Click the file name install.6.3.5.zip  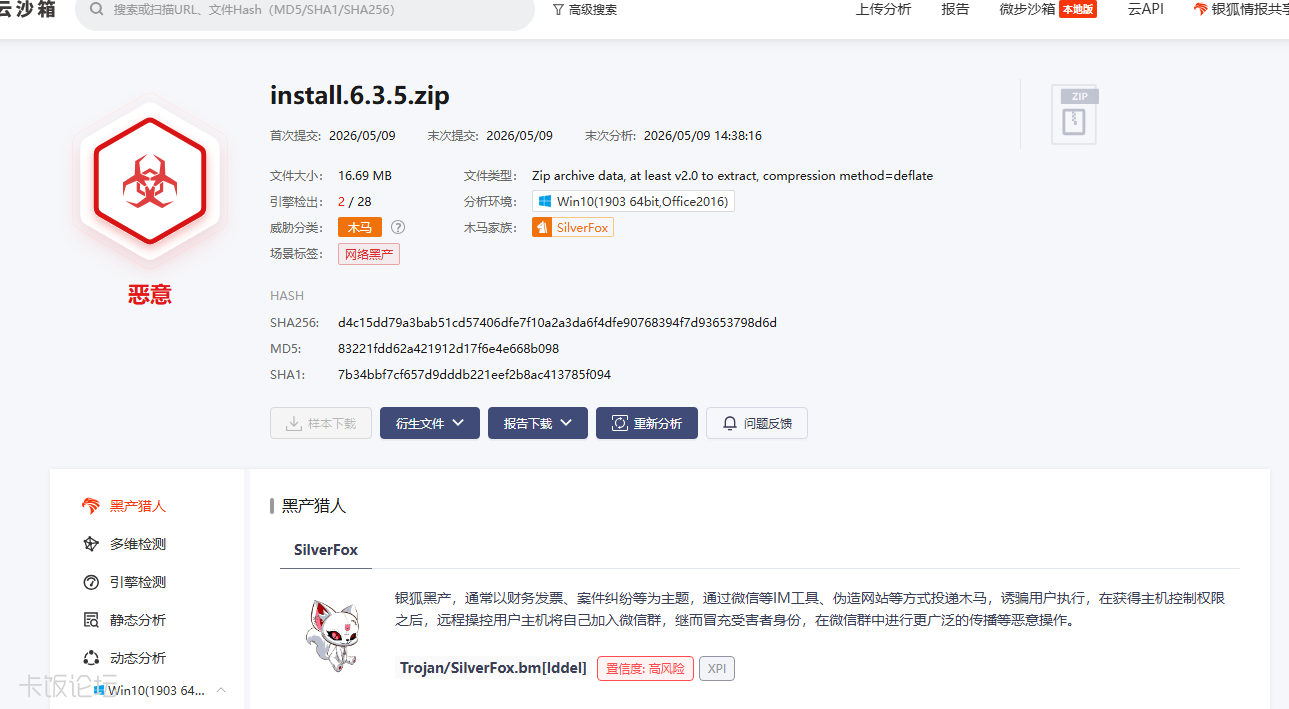[x=360, y=95]
